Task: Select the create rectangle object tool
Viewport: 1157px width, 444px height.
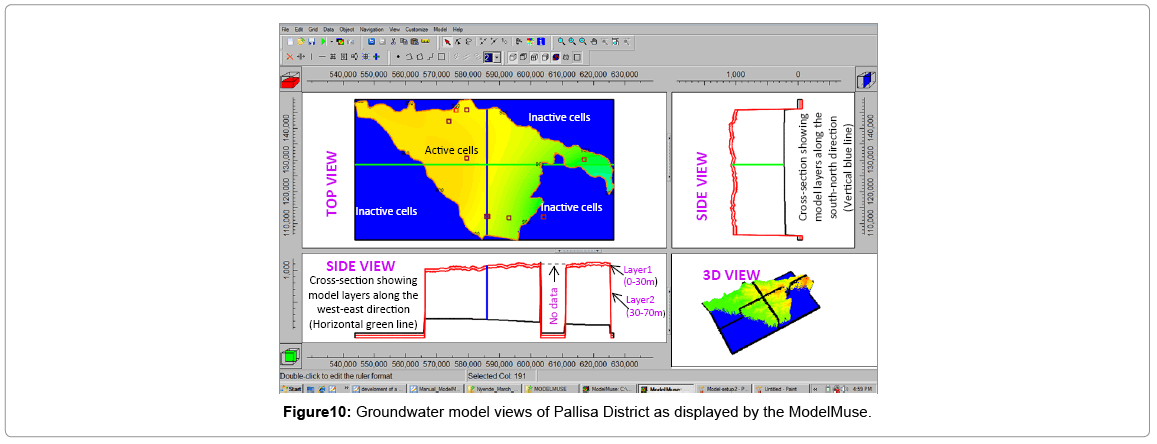Action: tap(441, 57)
